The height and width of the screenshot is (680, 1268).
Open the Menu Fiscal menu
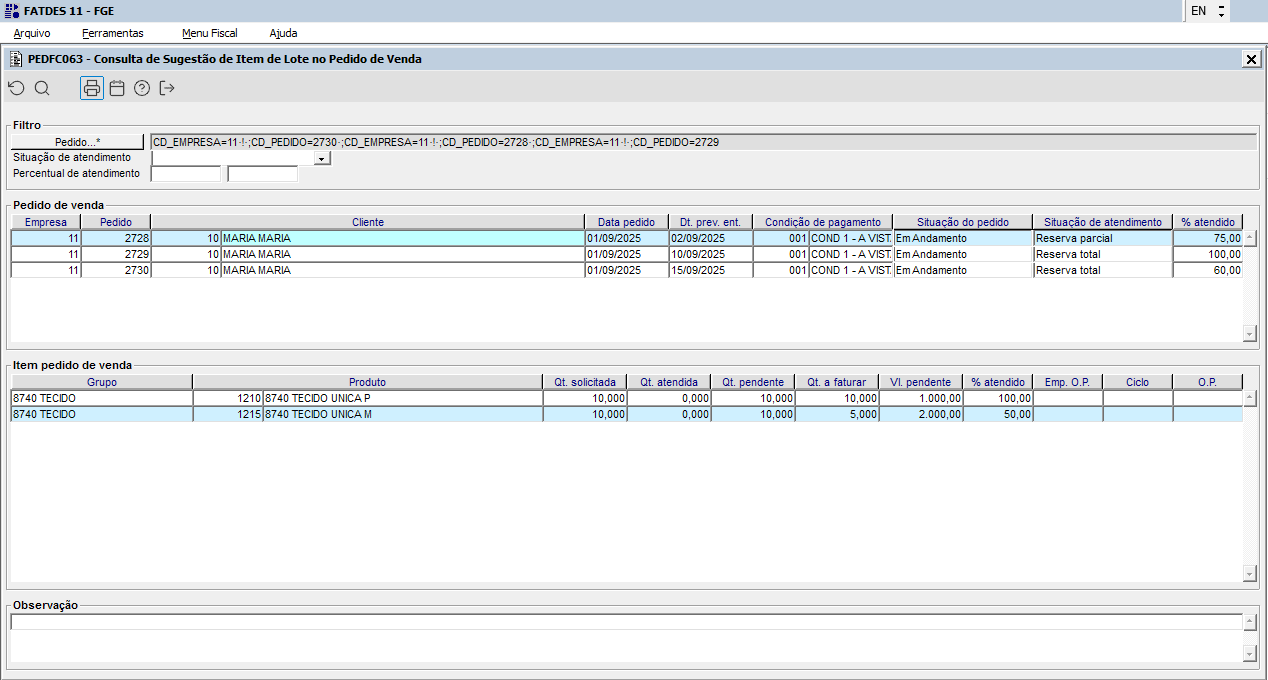[210, 33]
